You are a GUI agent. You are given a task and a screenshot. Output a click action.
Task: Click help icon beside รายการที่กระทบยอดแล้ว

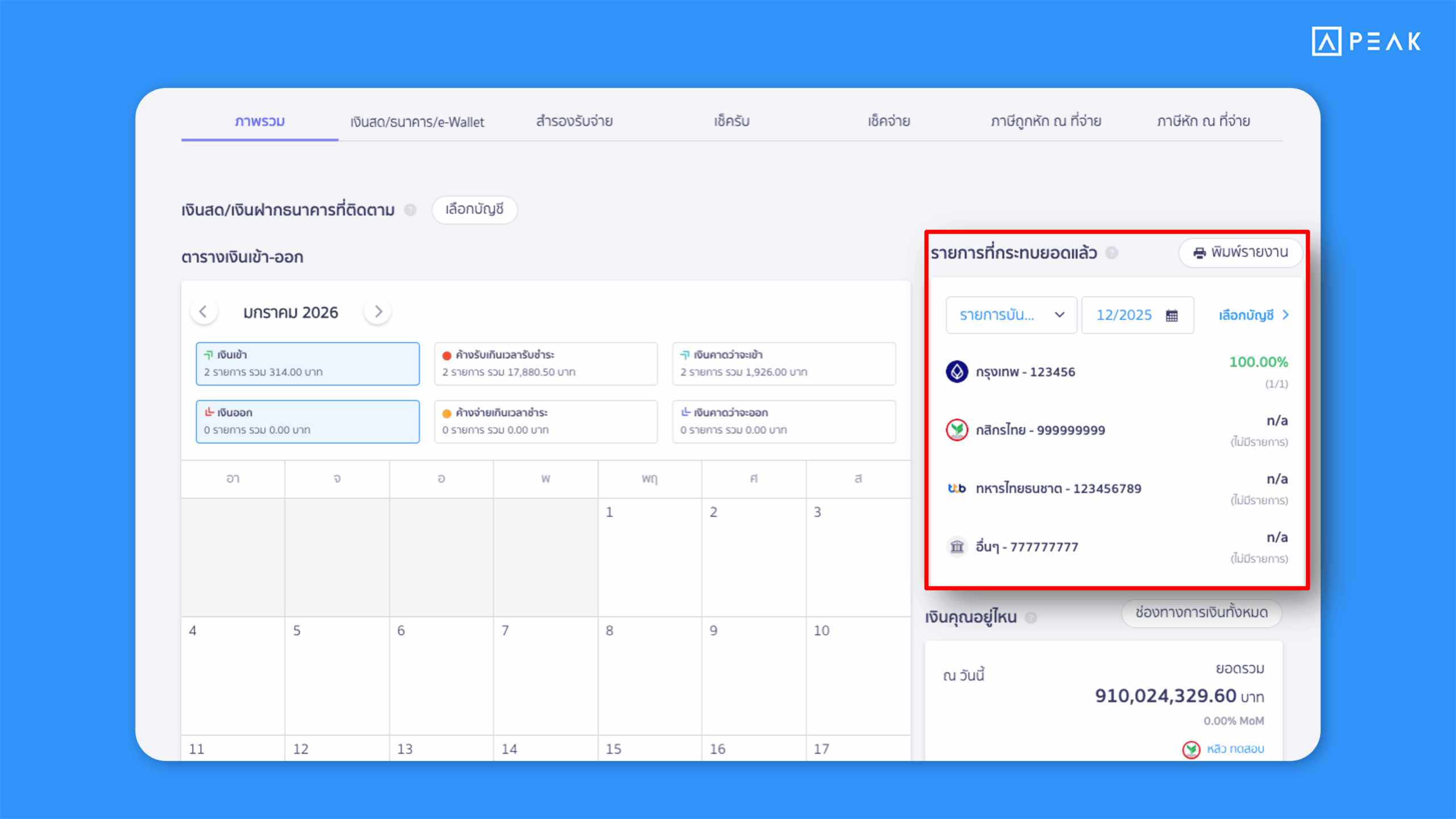[1112, 253]
